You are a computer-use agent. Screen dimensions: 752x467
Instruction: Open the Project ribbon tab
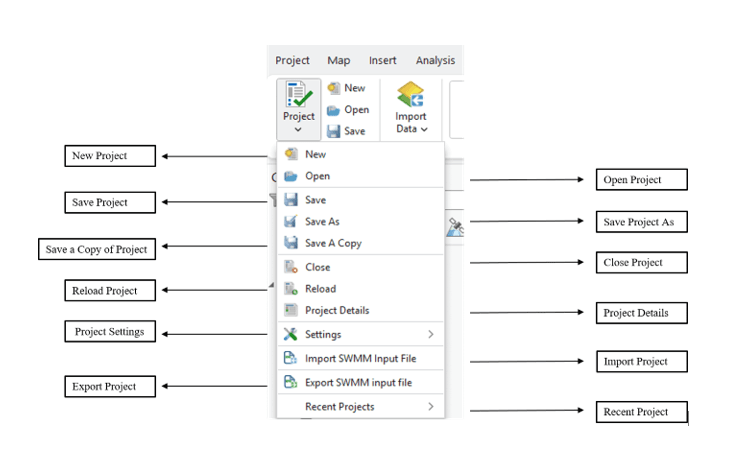[292, 61]
